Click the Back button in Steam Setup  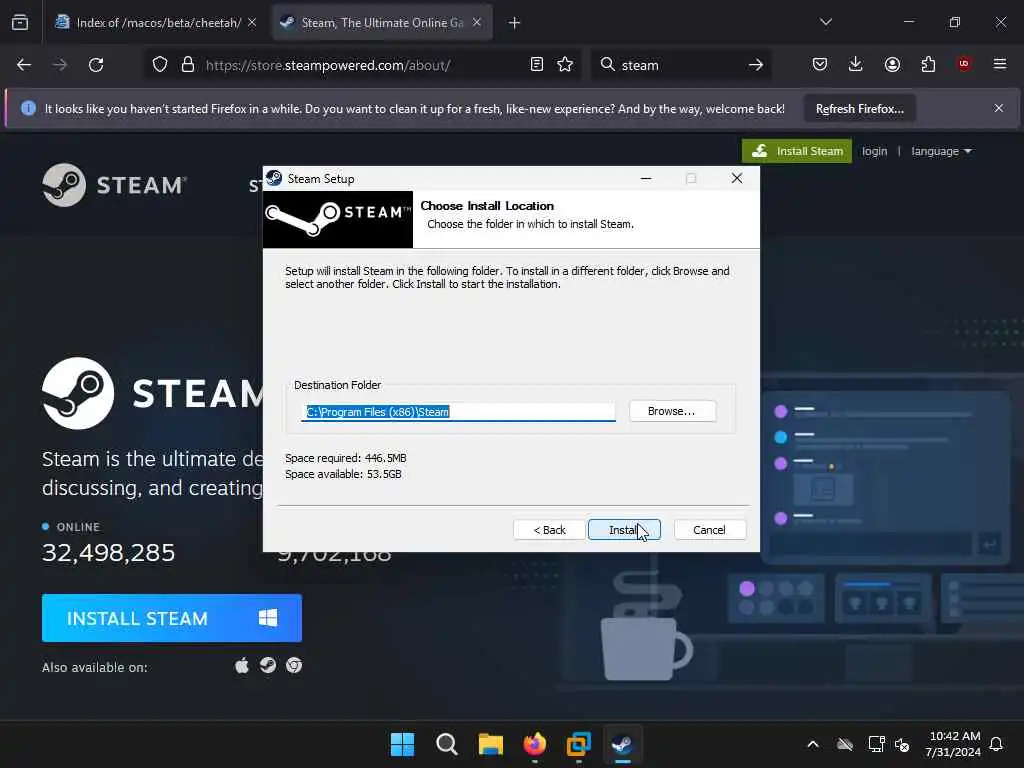[549, 530]
